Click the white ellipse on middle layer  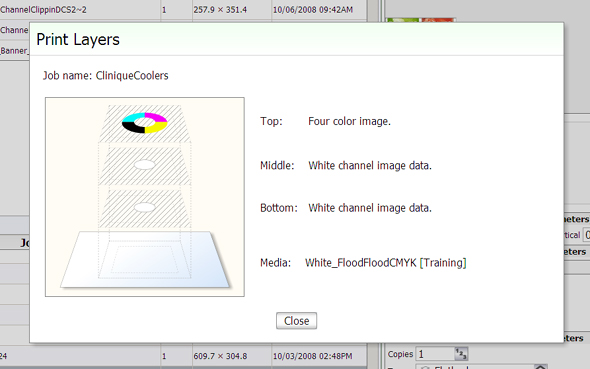pos(144,165)
